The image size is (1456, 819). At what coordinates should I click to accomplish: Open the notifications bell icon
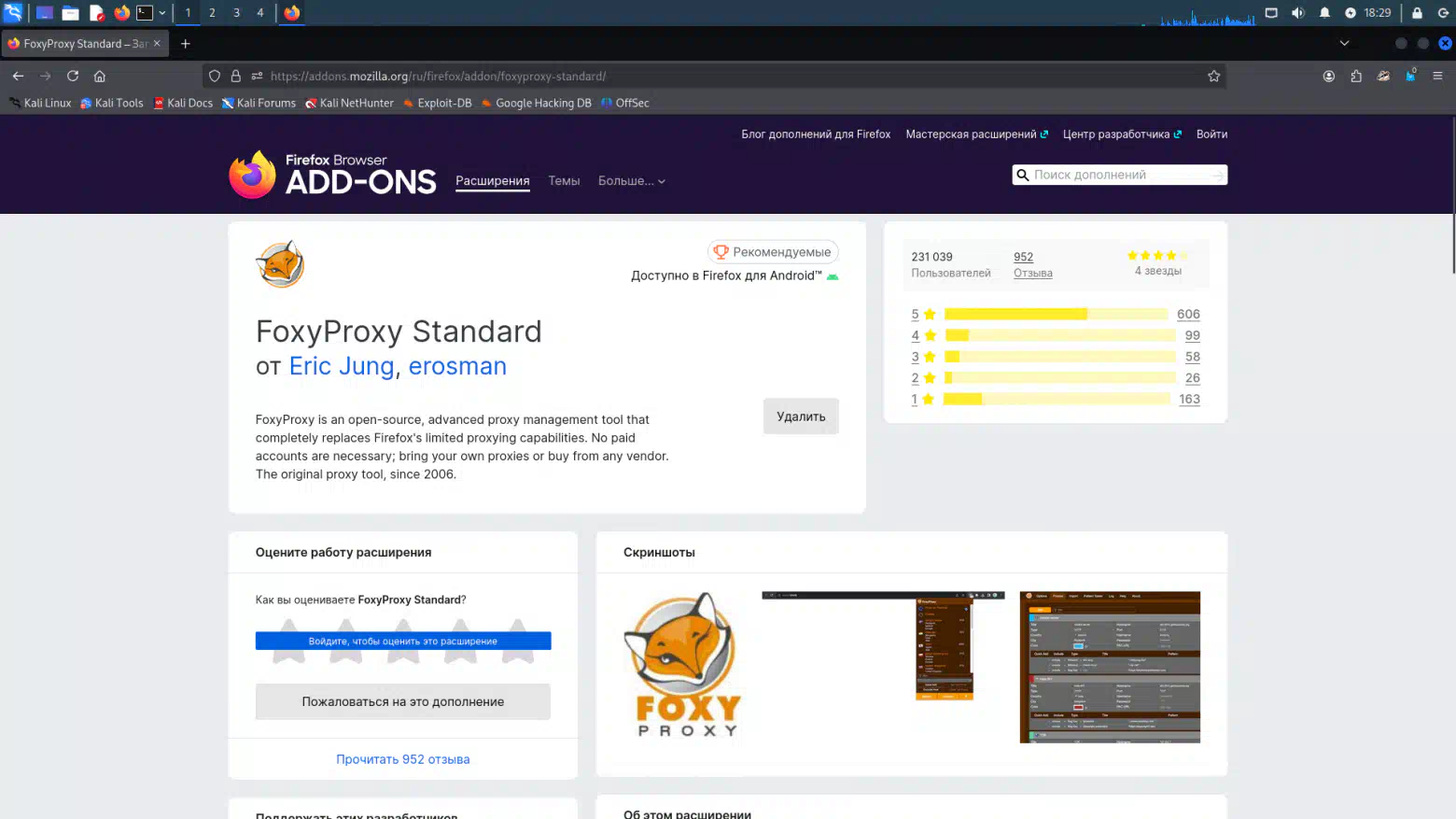click(x=1324, y=12)
